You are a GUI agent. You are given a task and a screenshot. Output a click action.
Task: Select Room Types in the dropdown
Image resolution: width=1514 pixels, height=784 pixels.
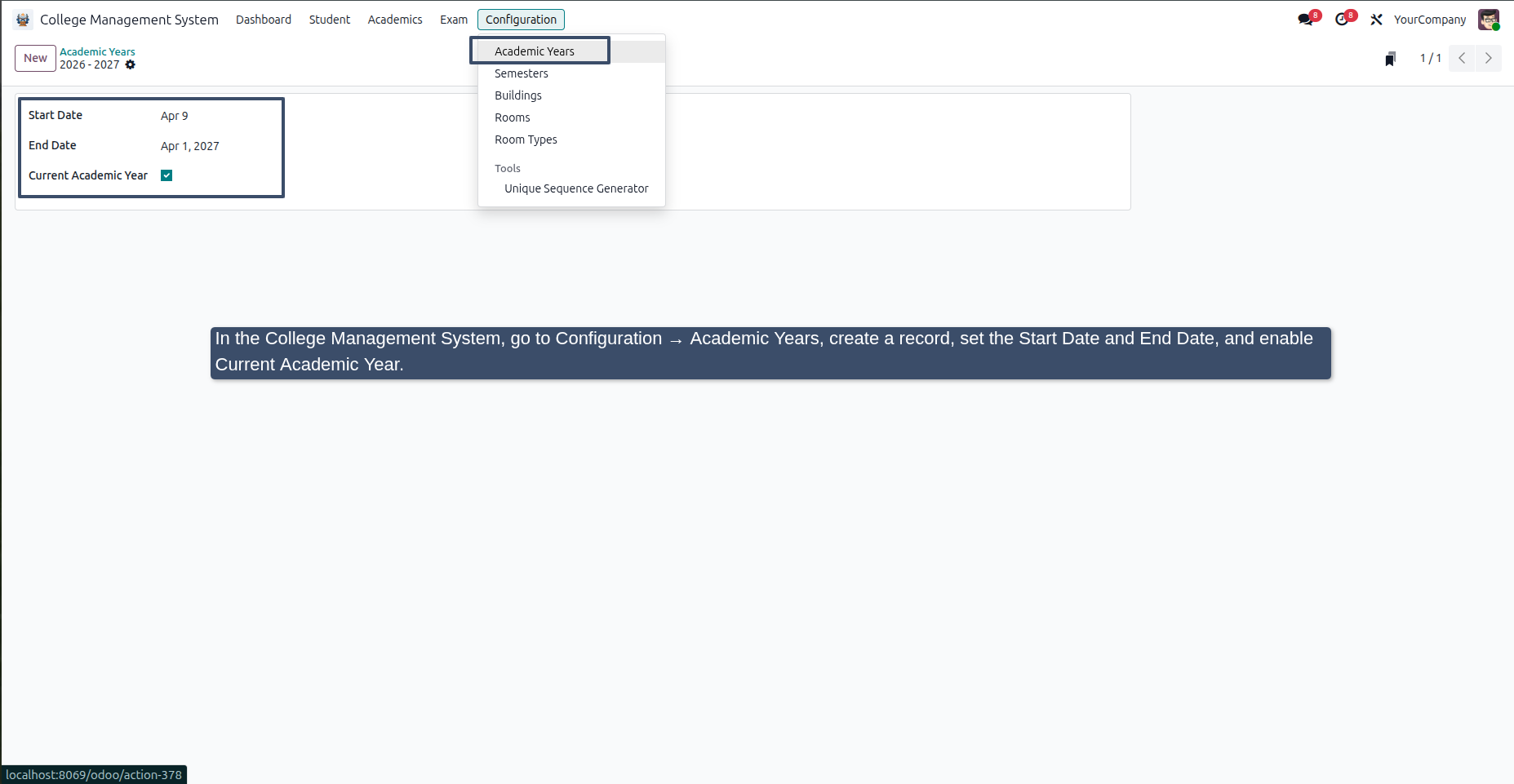(x=571, y=140)
